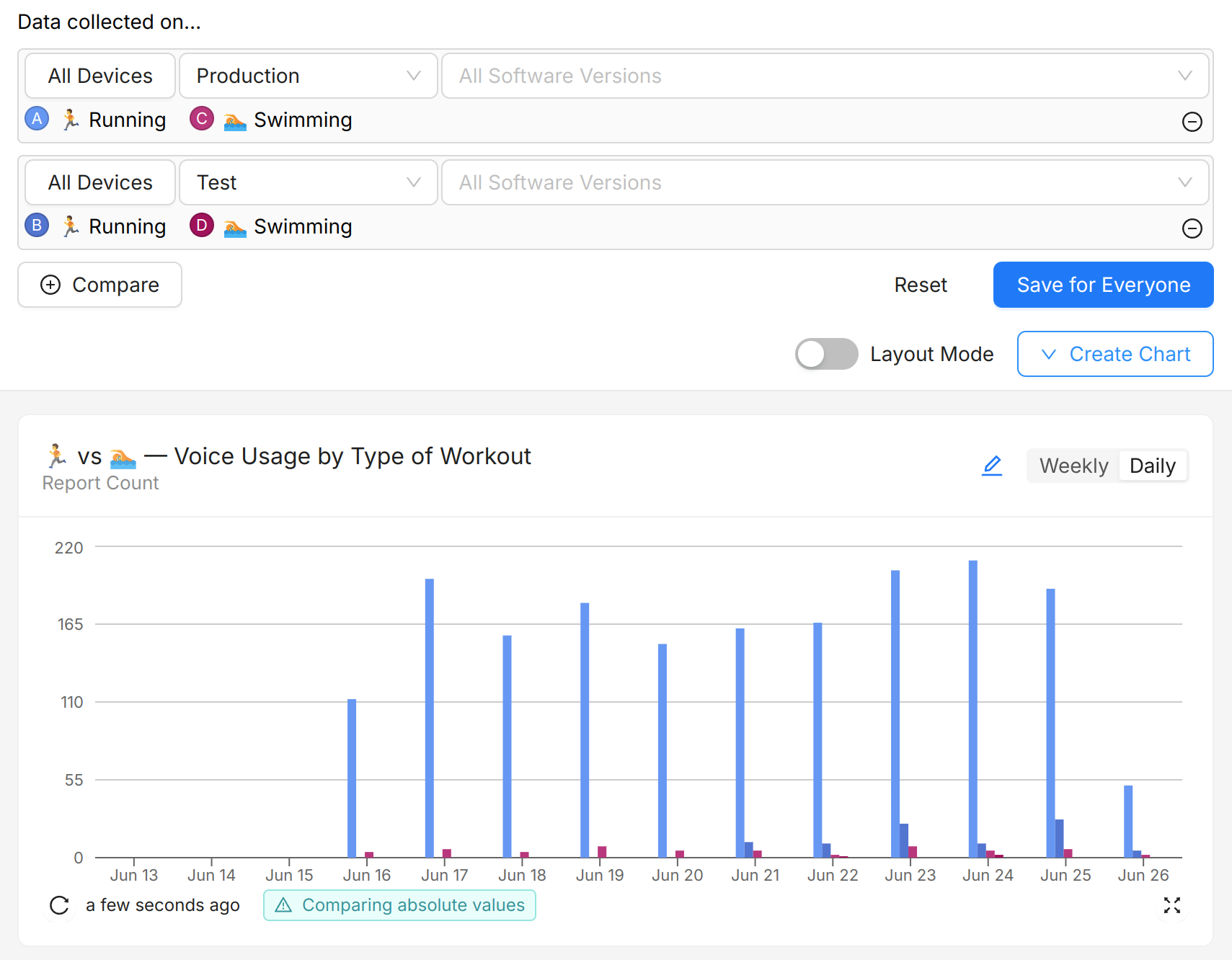Click the running emoji badge A
Image resolution: width=1232 pixels, height=960 pixels.
pos(36,119)
